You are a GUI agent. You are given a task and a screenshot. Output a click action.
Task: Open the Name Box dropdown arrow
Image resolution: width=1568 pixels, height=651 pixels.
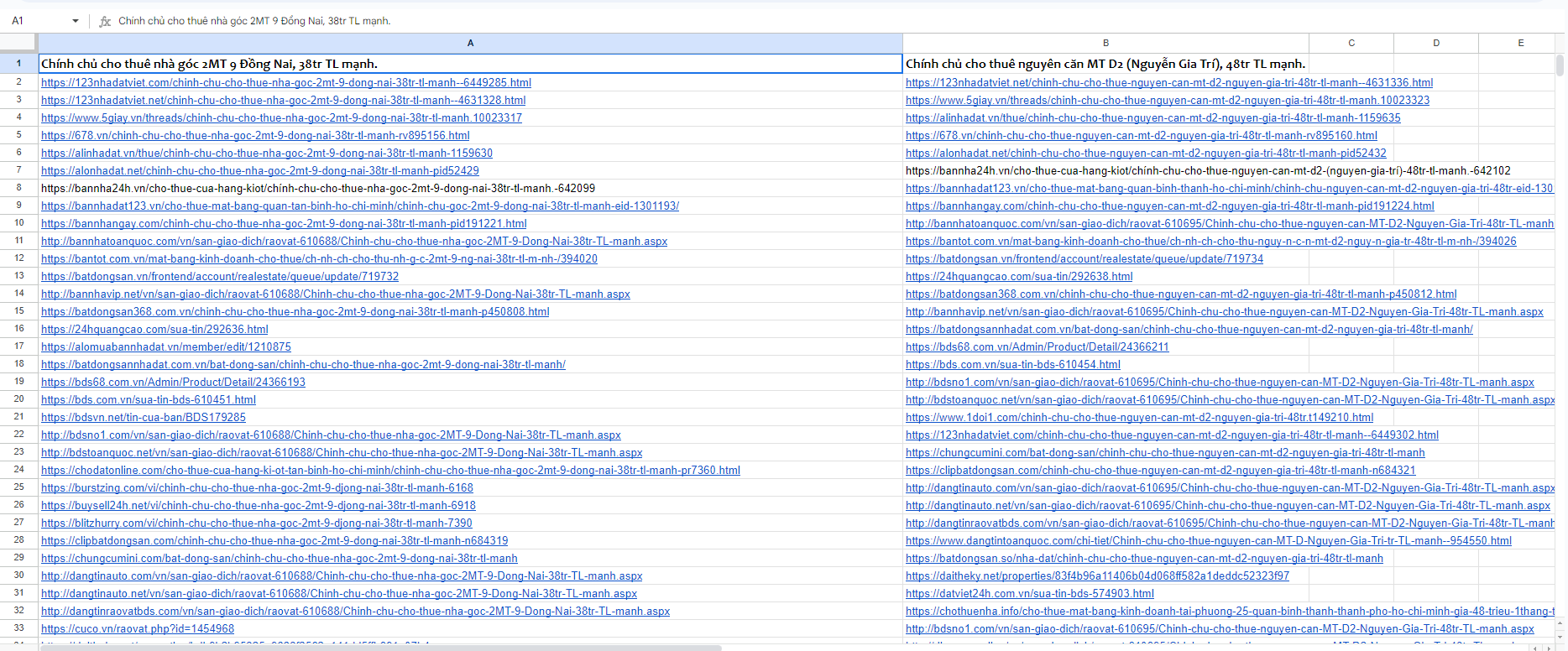point(76,21)
